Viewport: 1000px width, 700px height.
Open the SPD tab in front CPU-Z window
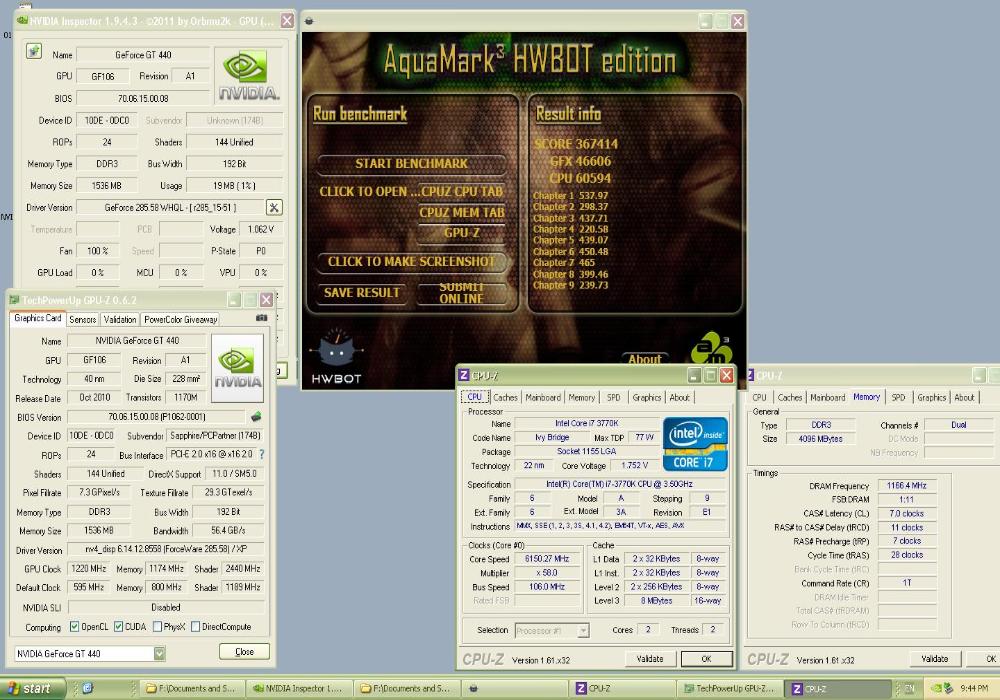pos(614,397)
